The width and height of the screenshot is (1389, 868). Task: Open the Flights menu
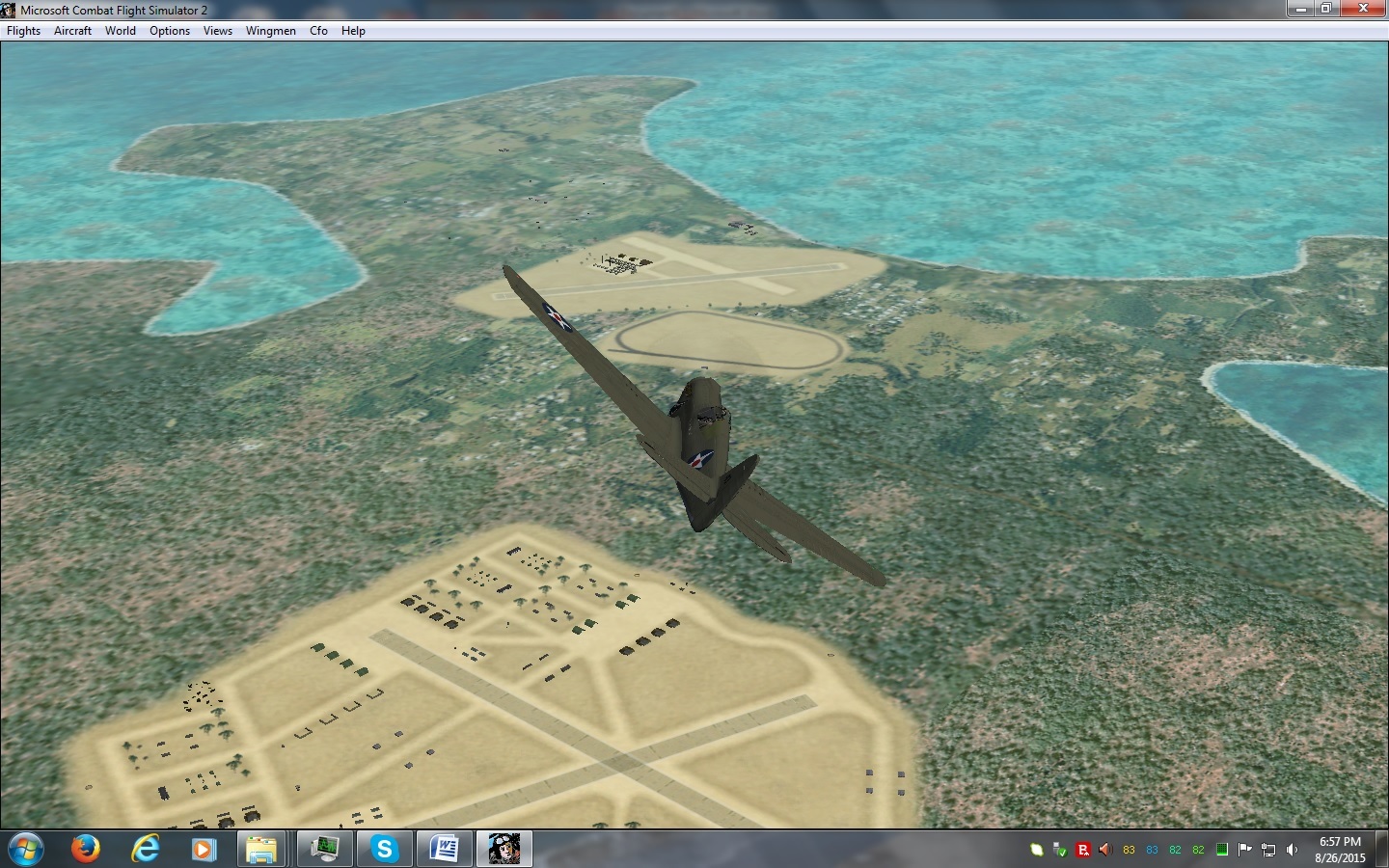[x=24, y=31]
